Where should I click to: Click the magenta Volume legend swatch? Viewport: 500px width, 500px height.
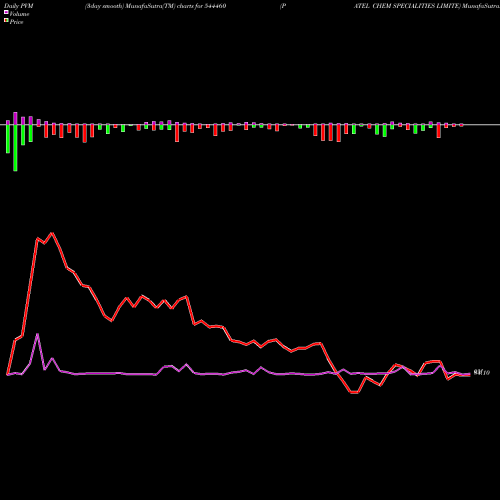click(x=6, y=12)
